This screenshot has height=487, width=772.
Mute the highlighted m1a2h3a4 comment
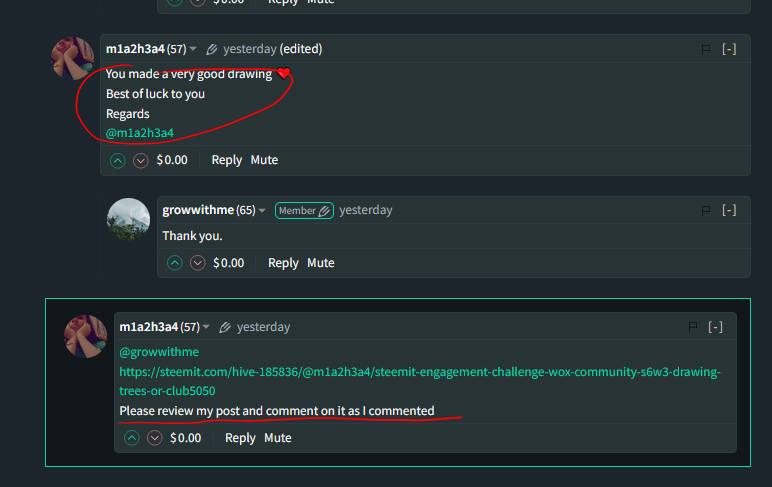click(278, 438)
